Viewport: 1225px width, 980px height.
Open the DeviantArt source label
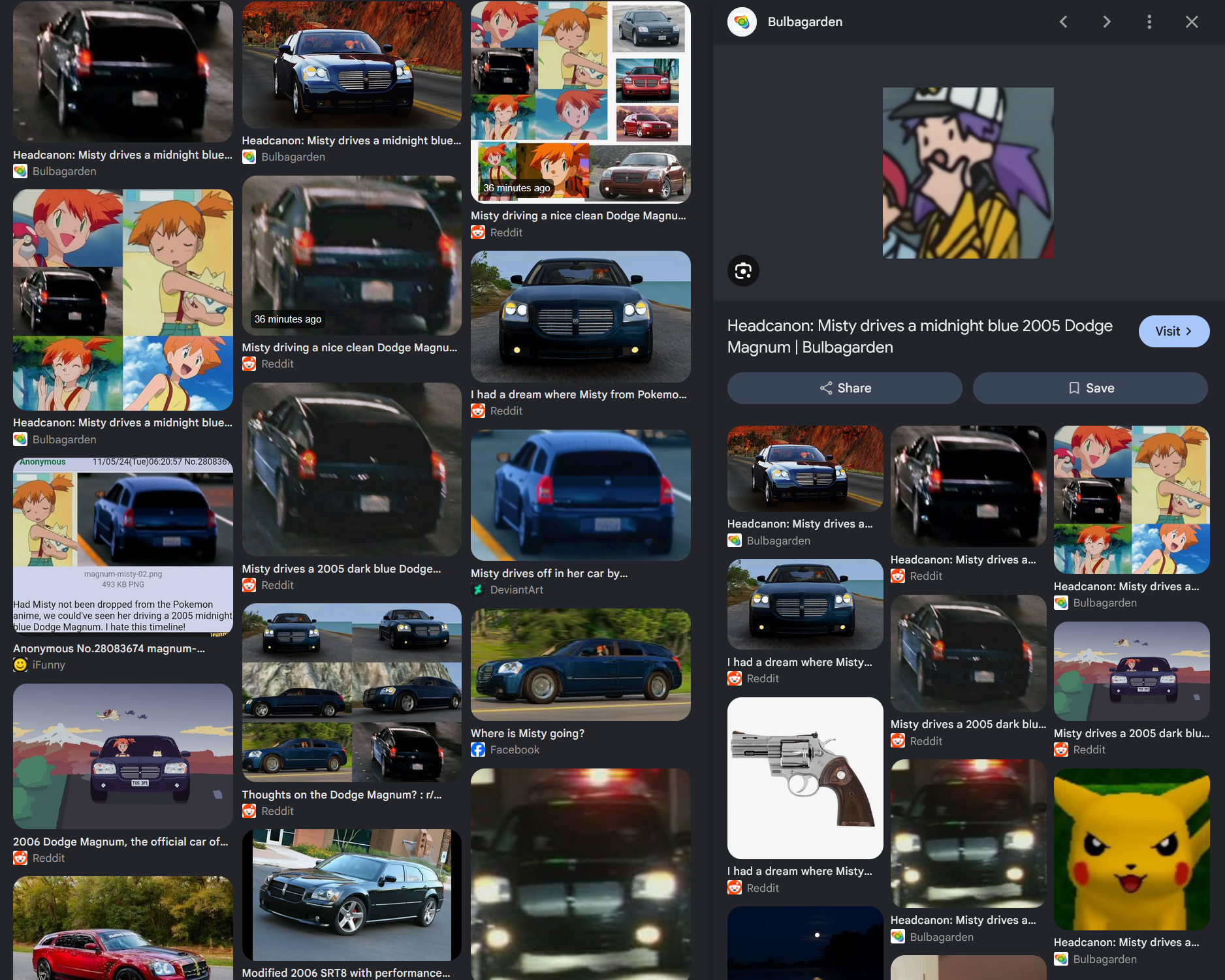(x=517, y=590)
